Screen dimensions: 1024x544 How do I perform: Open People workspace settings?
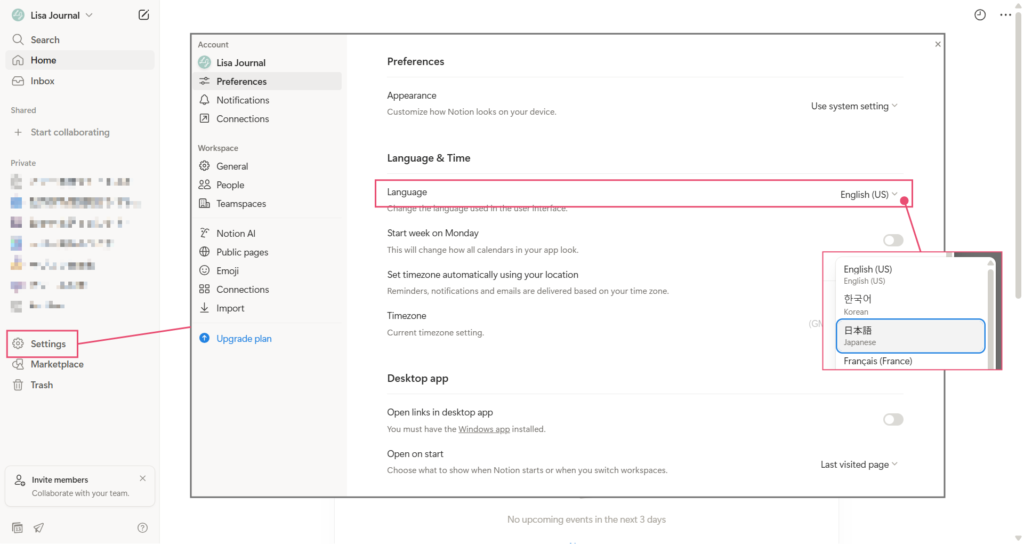coord(268,185)
